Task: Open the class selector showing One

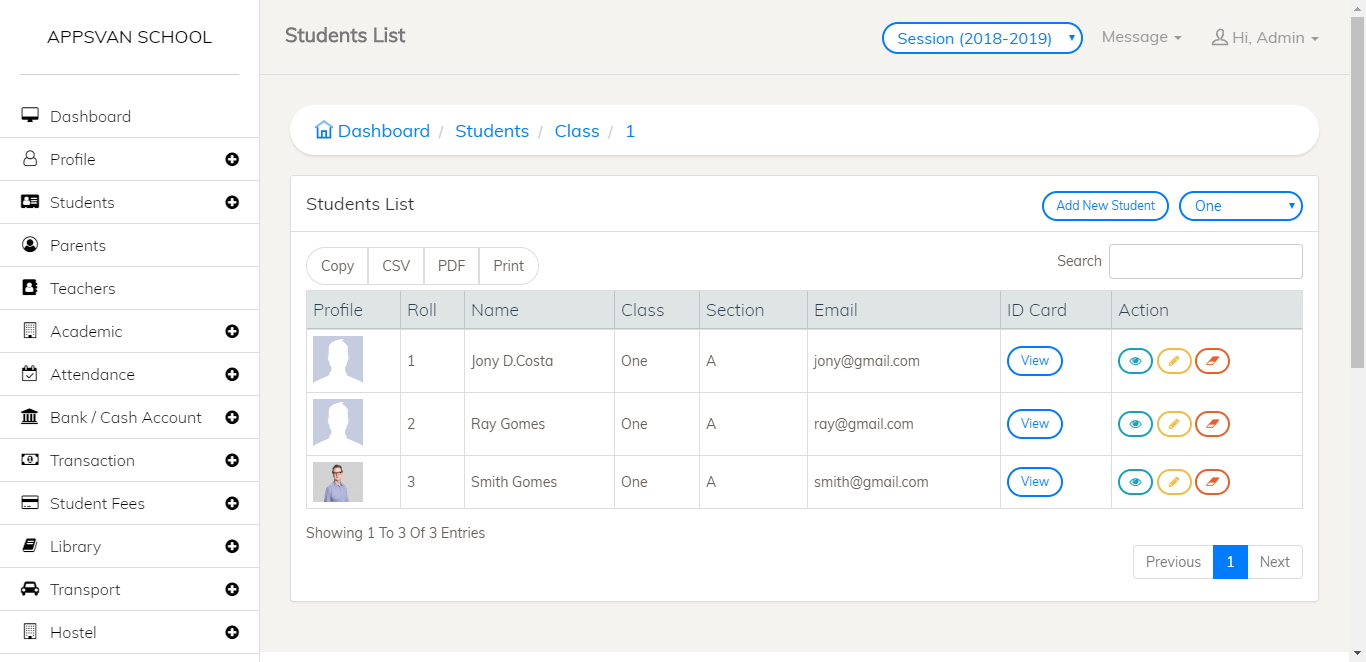Action: [1240, 206]
